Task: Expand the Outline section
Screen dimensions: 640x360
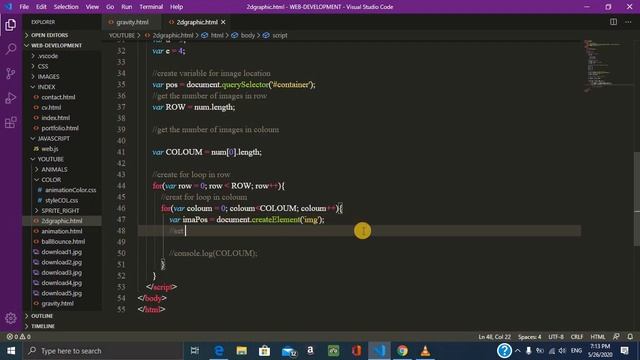Action: click(62, 316)
